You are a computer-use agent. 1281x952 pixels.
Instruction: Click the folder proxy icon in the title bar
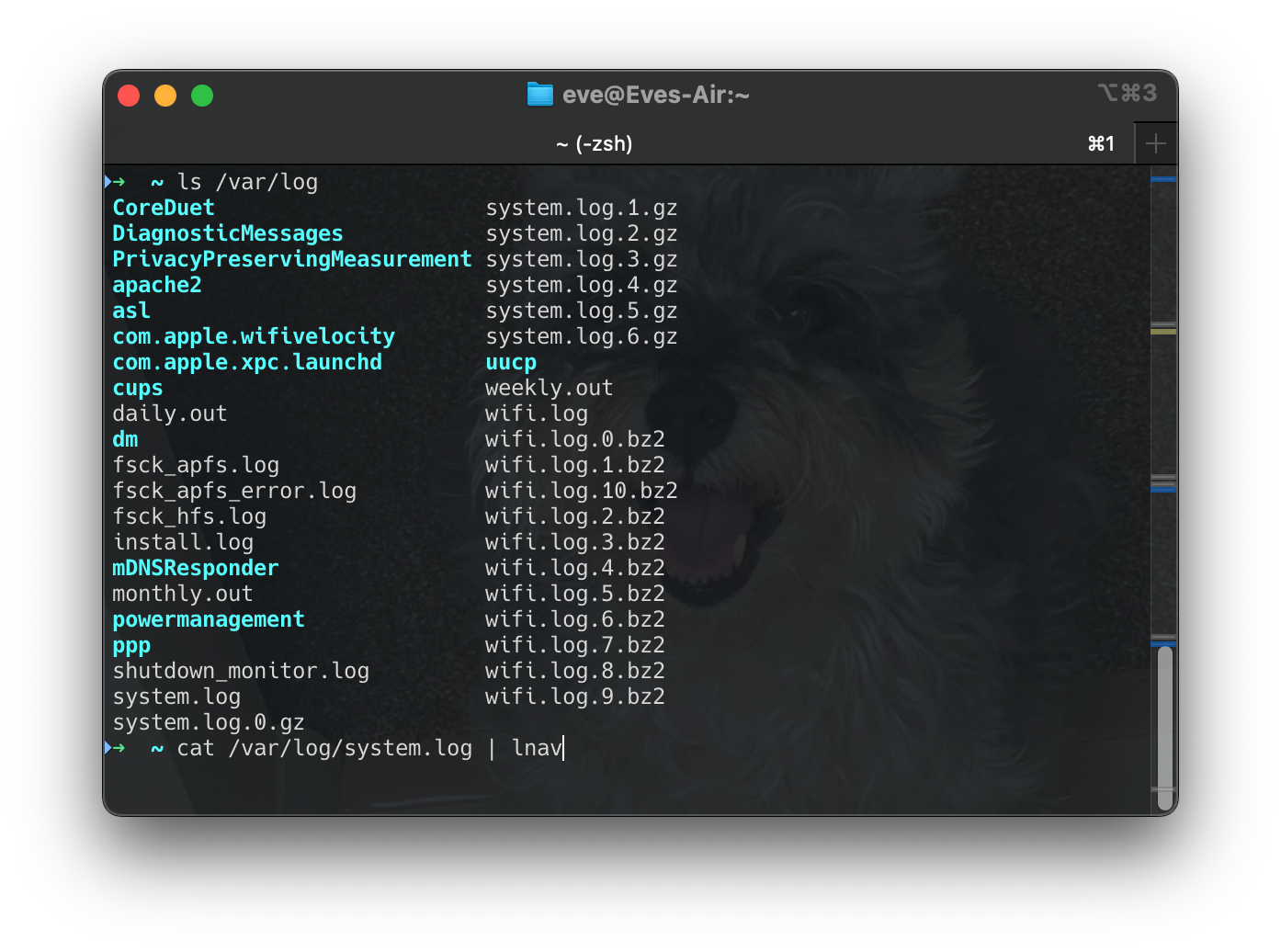point(539,94)
